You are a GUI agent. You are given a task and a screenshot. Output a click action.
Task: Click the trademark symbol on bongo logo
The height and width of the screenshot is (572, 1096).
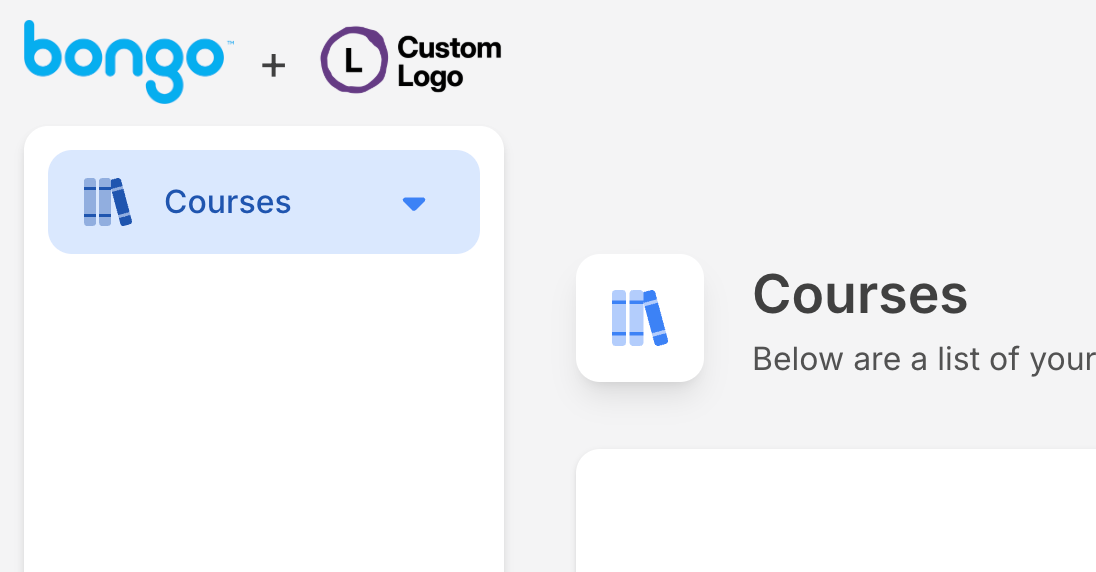pos(230,43)
